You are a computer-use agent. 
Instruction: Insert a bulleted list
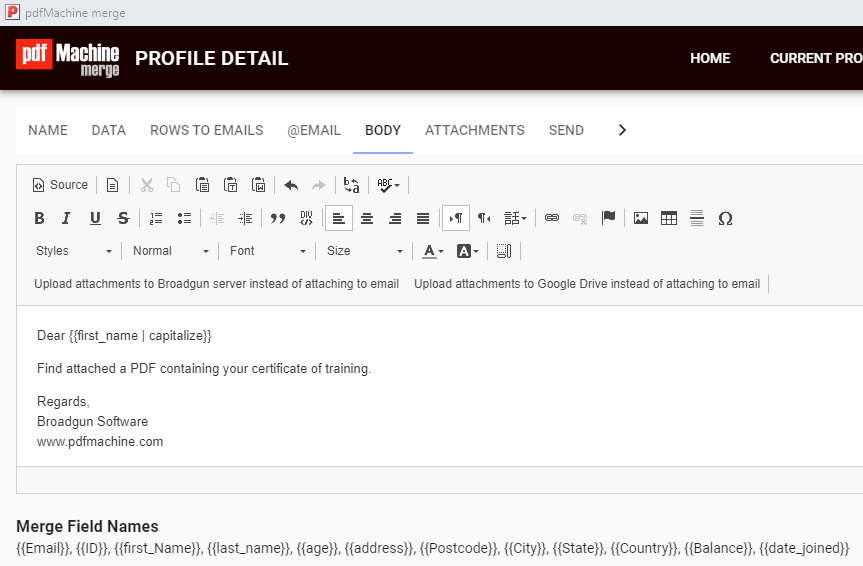pos(184,218)
